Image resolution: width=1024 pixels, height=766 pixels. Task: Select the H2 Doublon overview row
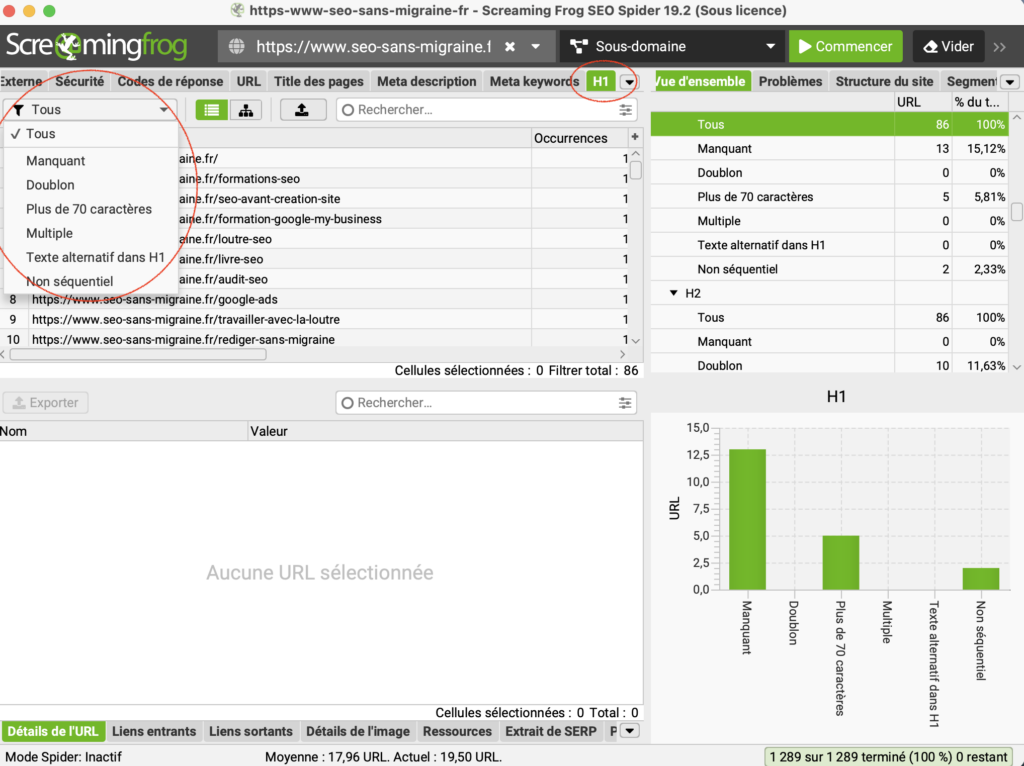829,365
